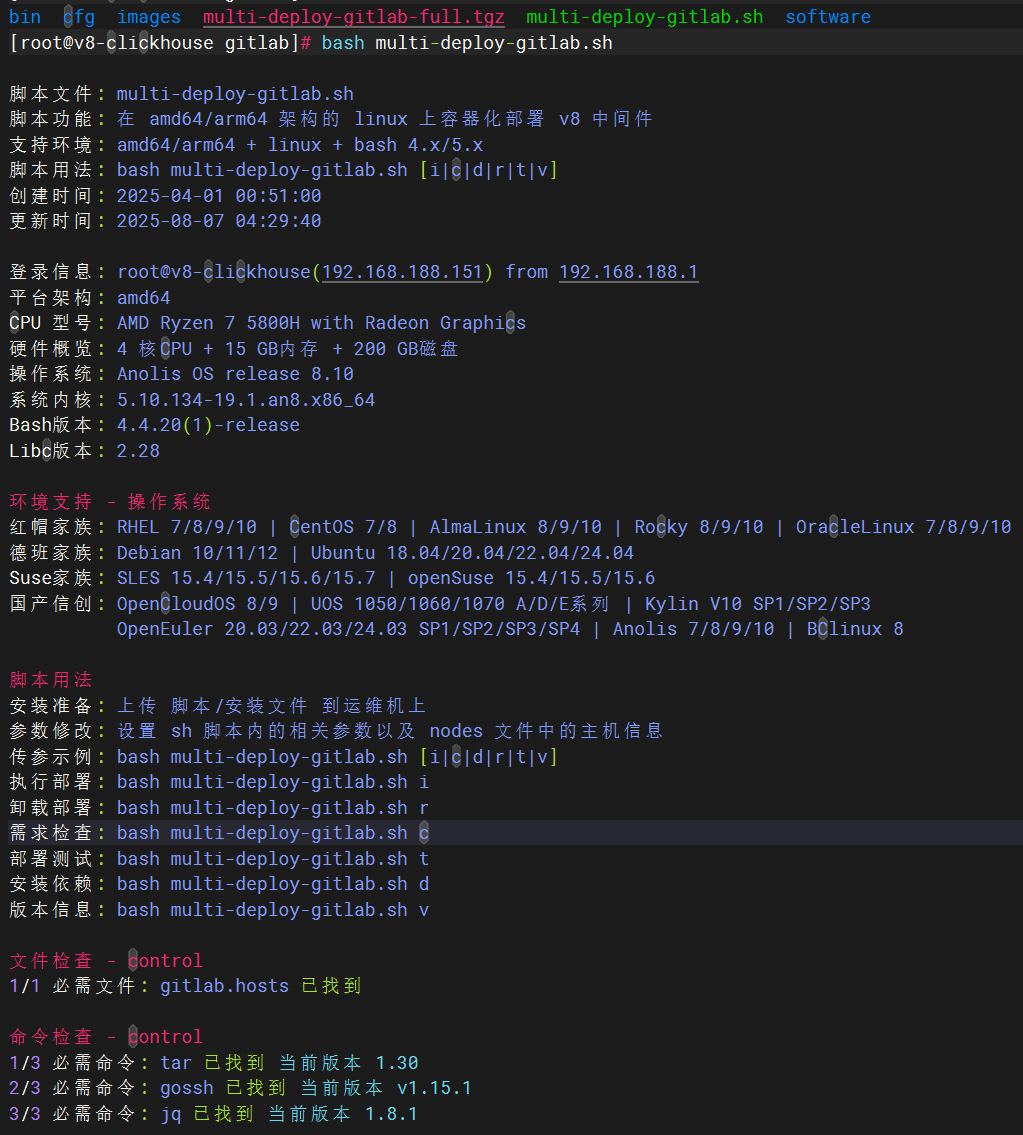Click the highlighted 需求检查 command line
1023x1135 pixels.
coord(272,833)
